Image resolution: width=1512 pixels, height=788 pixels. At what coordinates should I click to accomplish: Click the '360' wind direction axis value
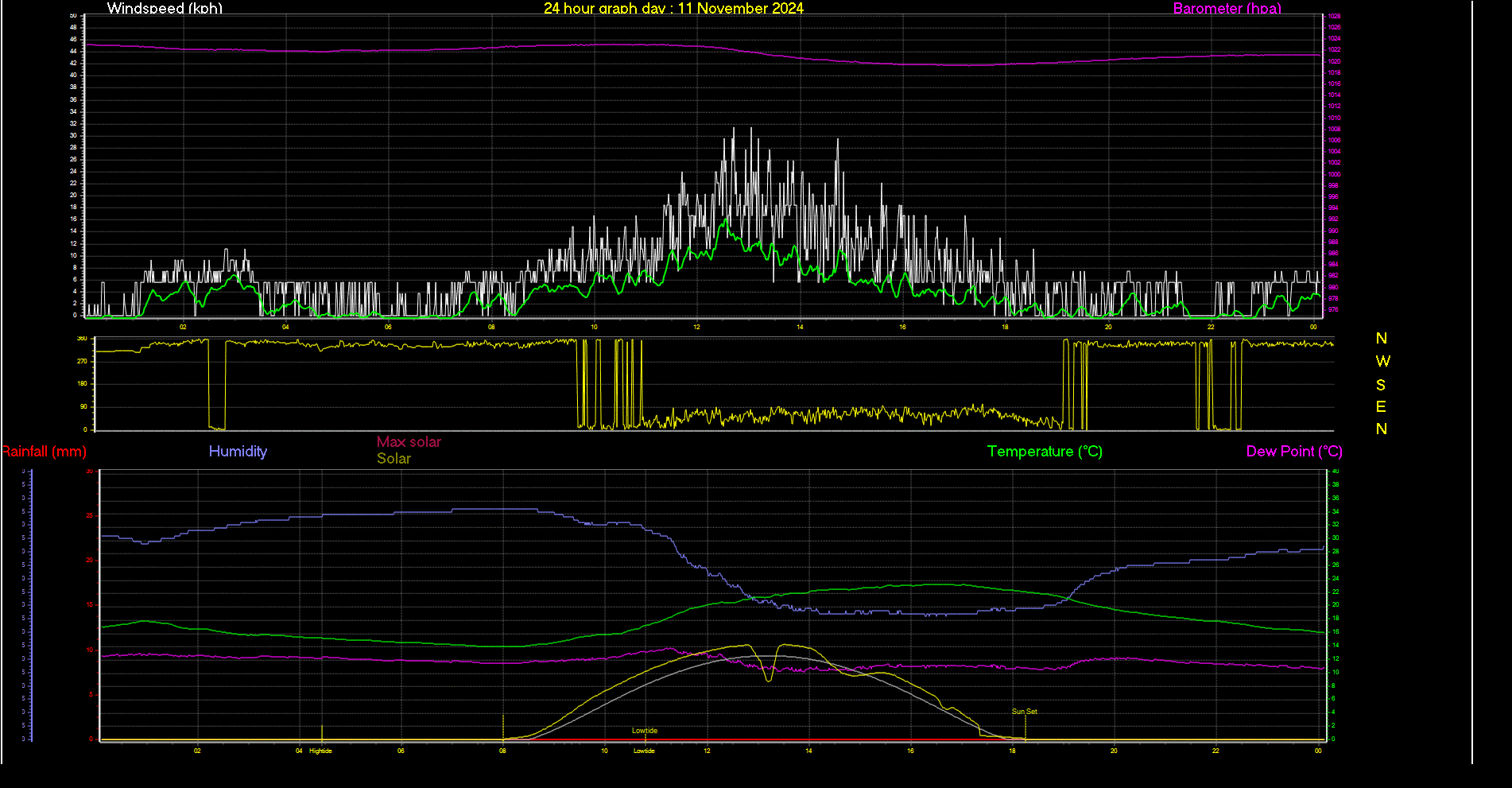coord(82,339)
